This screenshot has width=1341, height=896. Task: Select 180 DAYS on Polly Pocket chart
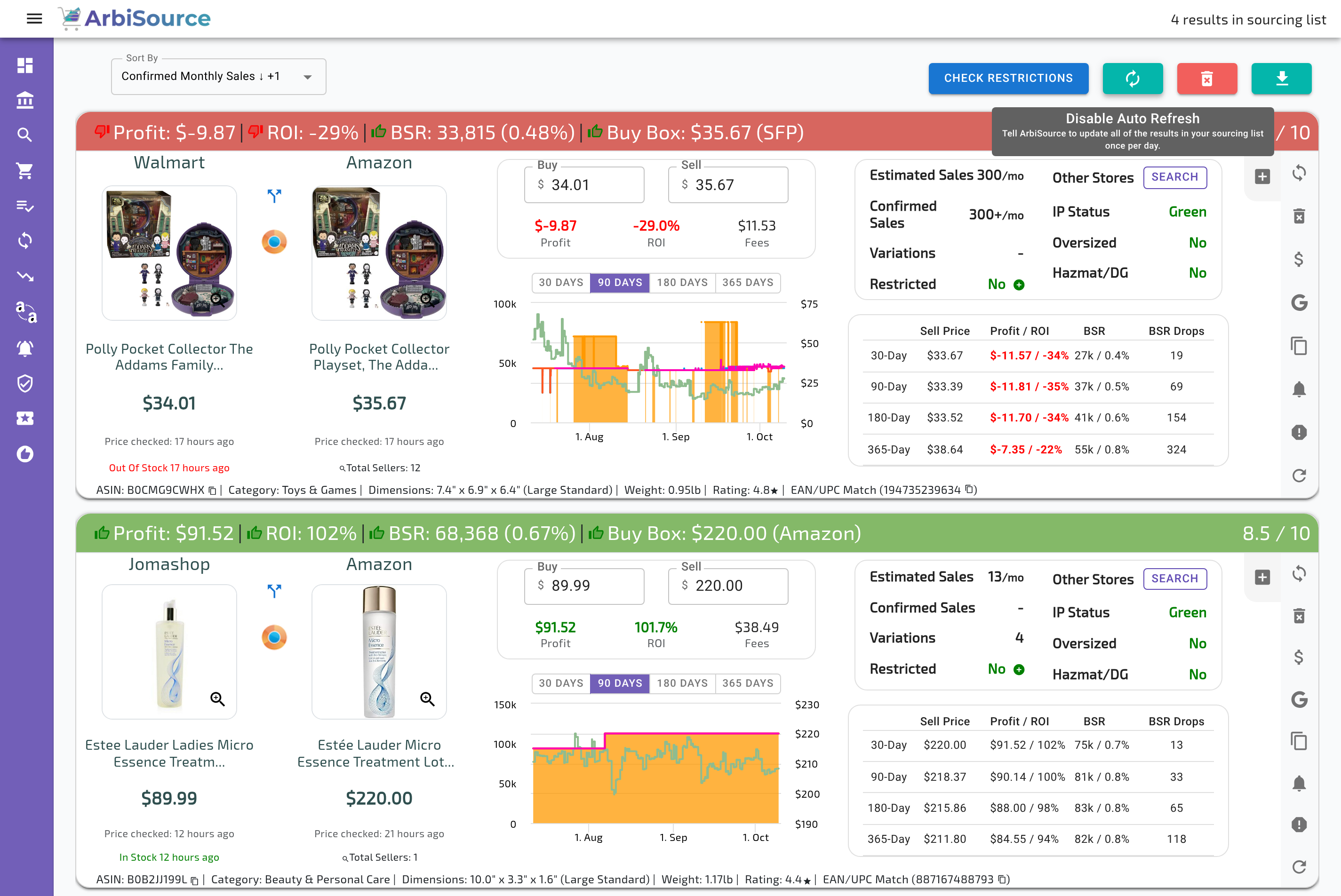(x=682, y=282)
